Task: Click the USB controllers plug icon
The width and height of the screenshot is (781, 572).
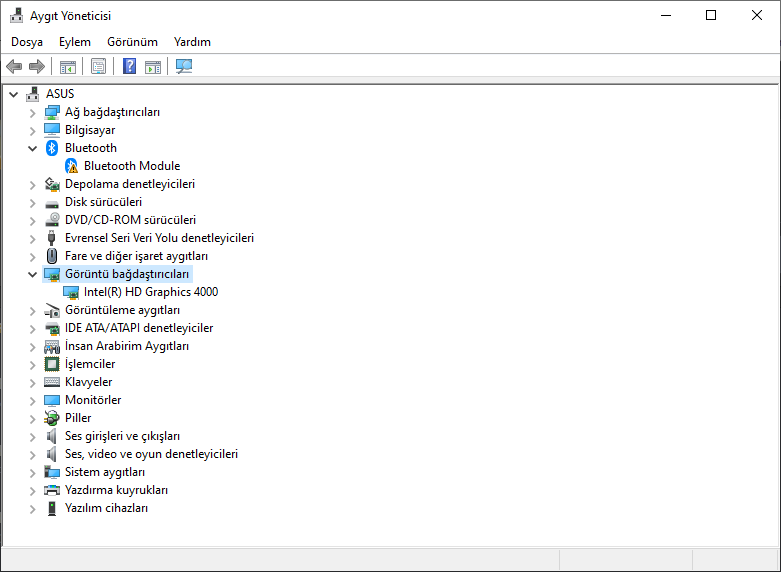Action: click(x=51, y=238)
